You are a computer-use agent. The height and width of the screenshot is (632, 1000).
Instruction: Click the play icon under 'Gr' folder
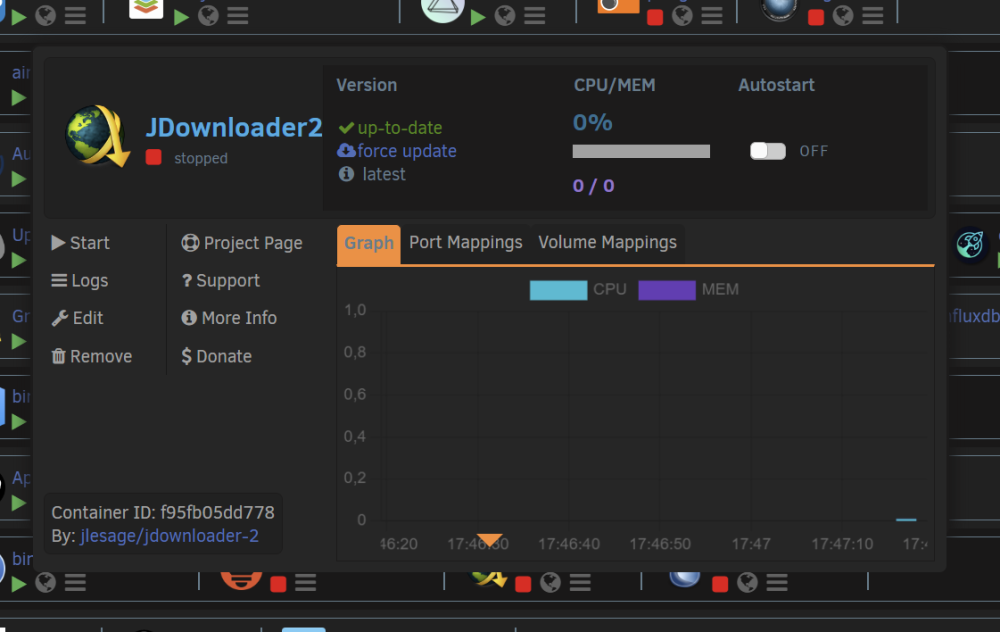(18, 341)
